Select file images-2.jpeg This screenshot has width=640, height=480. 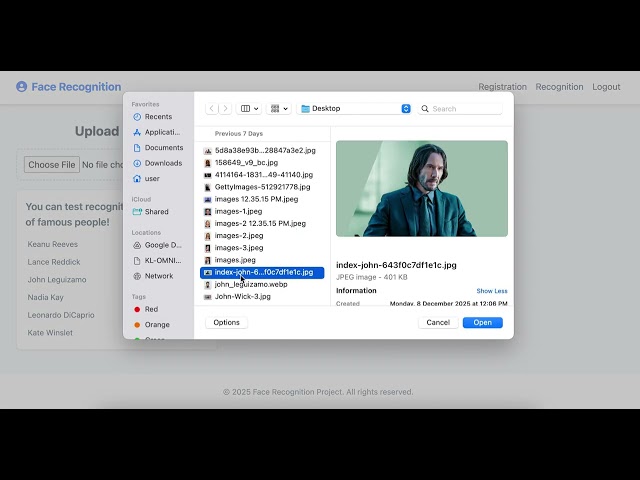point(262,236)
